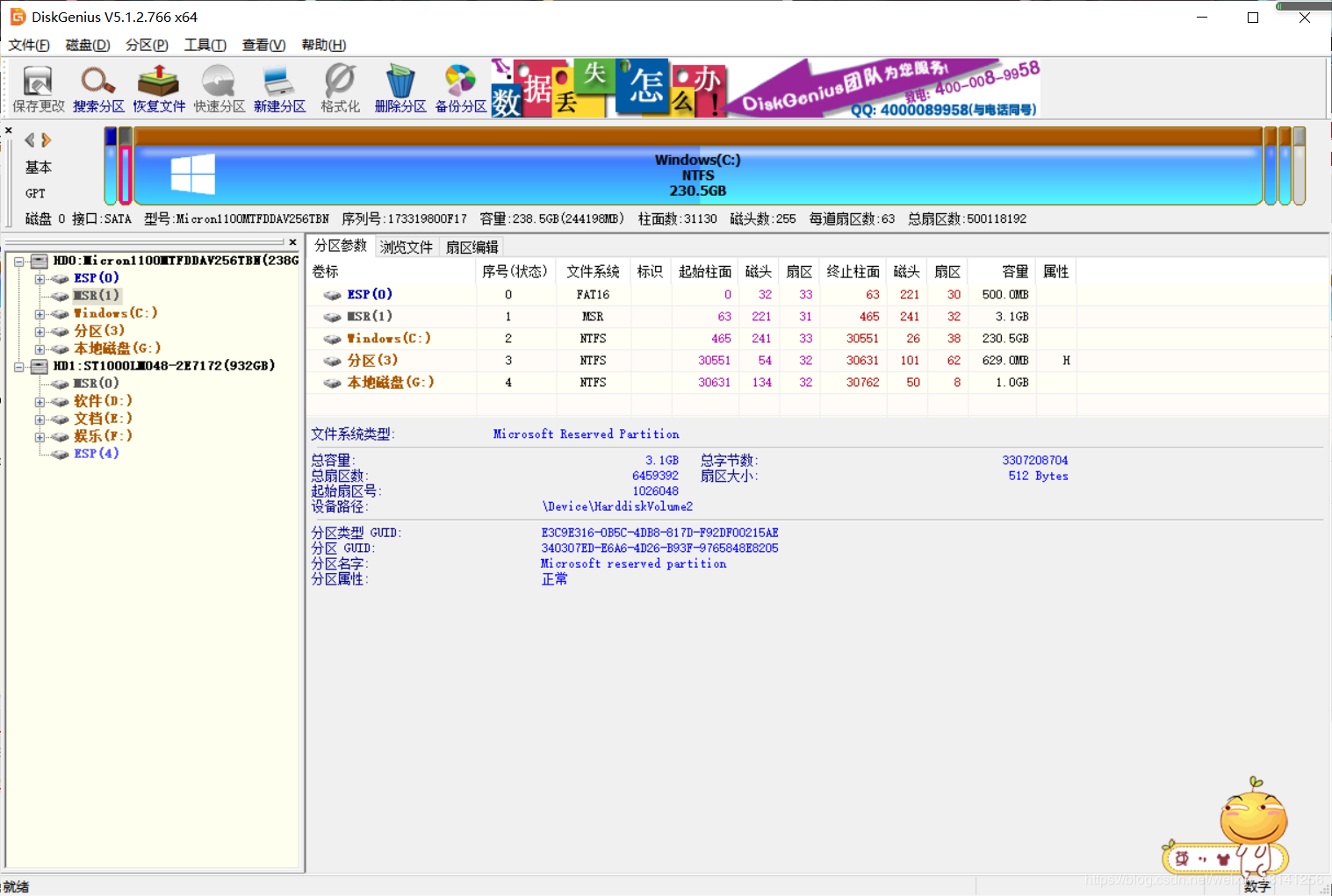Go to previous disk with left arrow
The height and width of the screenshot is (896, 1332).
click(x=30, y=140)
